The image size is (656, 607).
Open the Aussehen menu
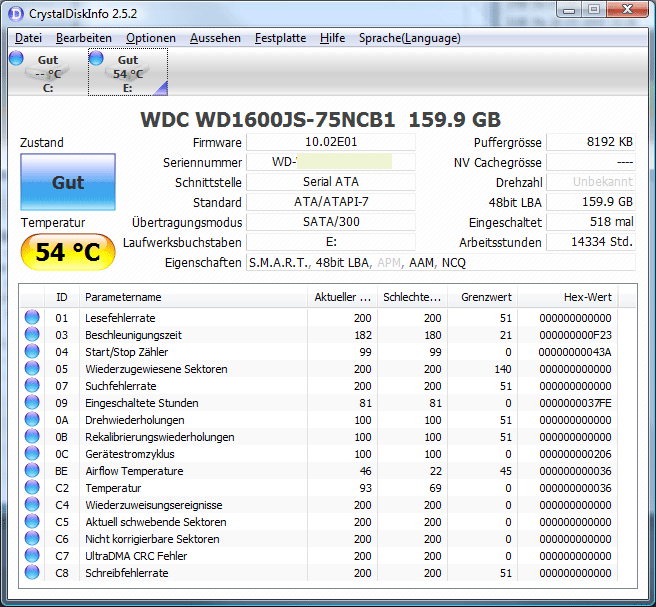click(x=215, y=38)
